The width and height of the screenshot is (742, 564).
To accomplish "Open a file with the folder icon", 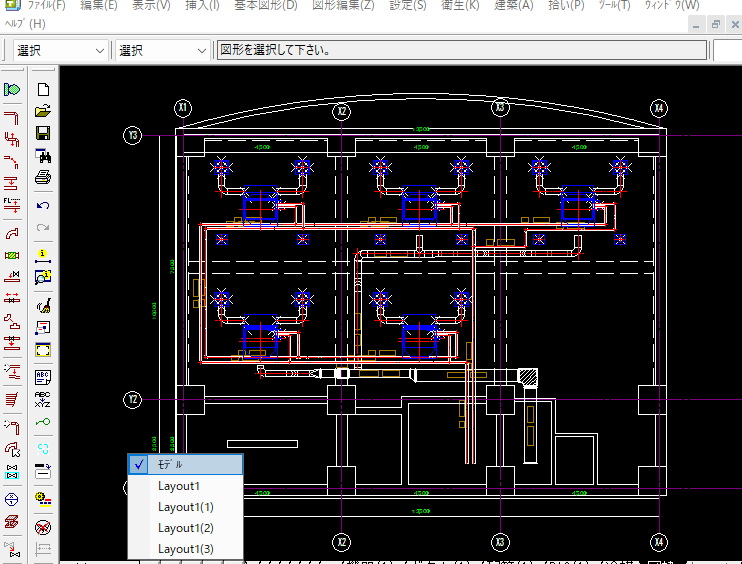I will [x=43, y=111].
